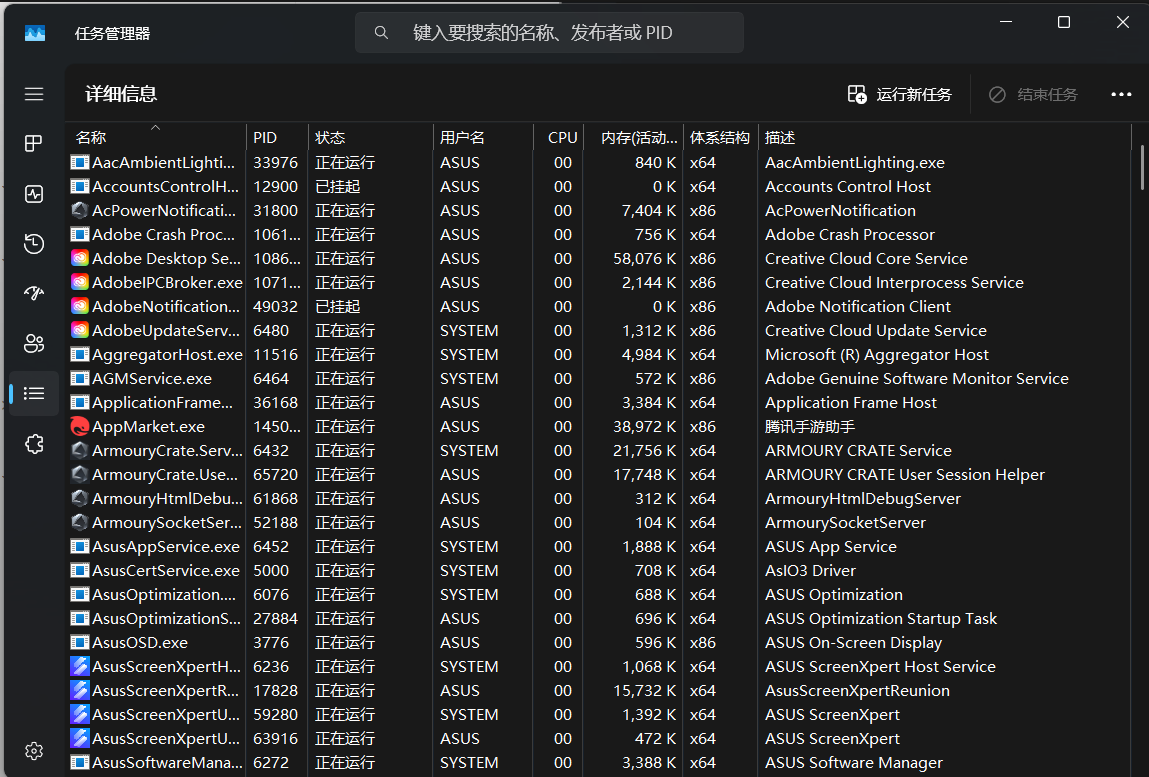The image size is (1149, 777).
Task: Click the 58,076 K memory value
Action: 644,258
